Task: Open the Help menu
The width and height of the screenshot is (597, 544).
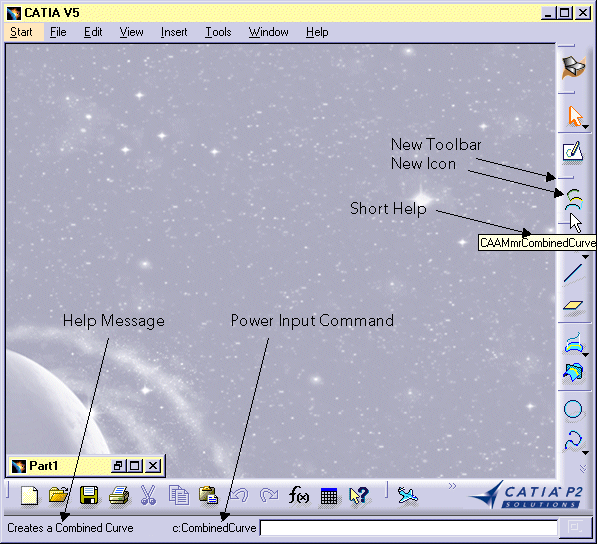Action: (317, 32)
